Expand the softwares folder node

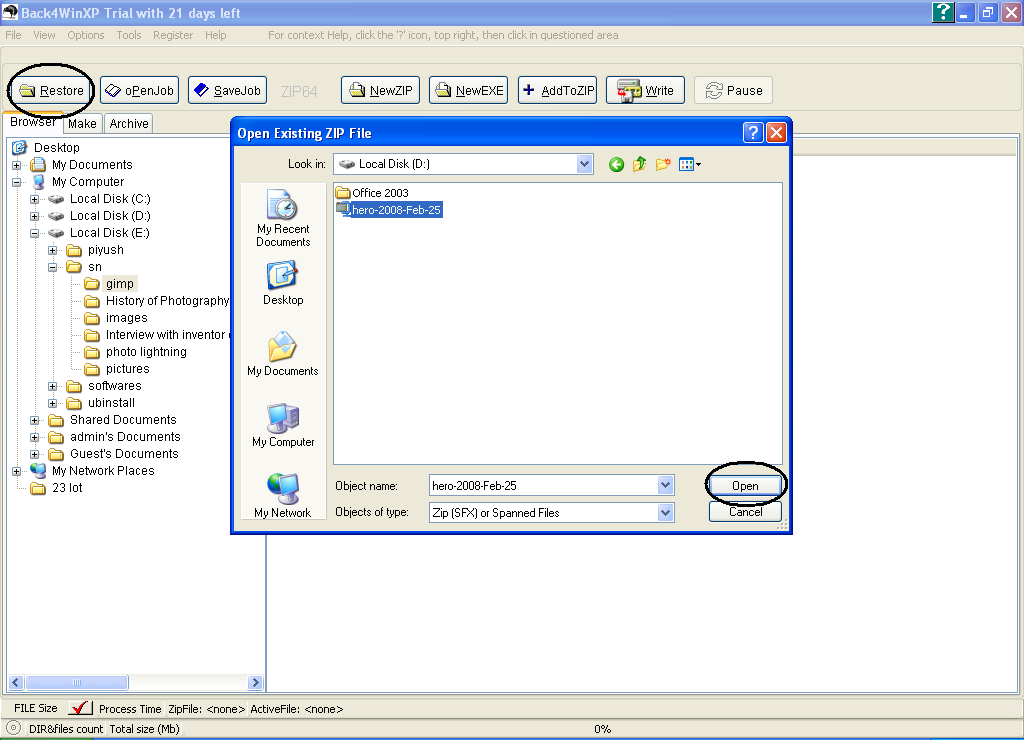pyautogui.click(x=53, y=387)
